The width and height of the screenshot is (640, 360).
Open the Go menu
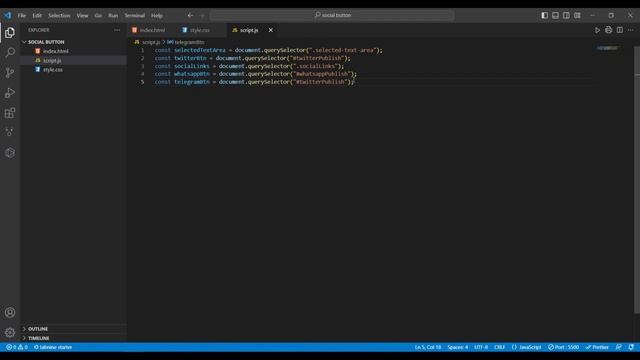coord(98,16)
